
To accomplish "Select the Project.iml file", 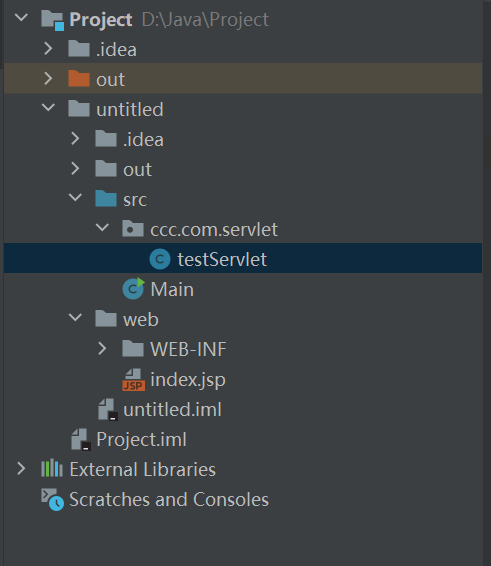I will pyautogui.click(x=141, y=440).
